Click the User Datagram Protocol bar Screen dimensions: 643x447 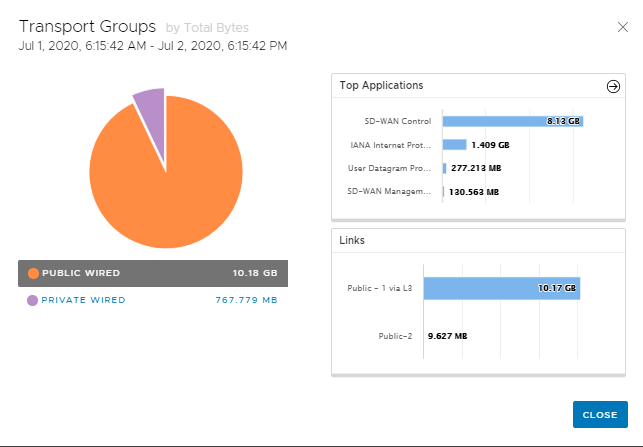pyautogui.click(x=444, y=168)
